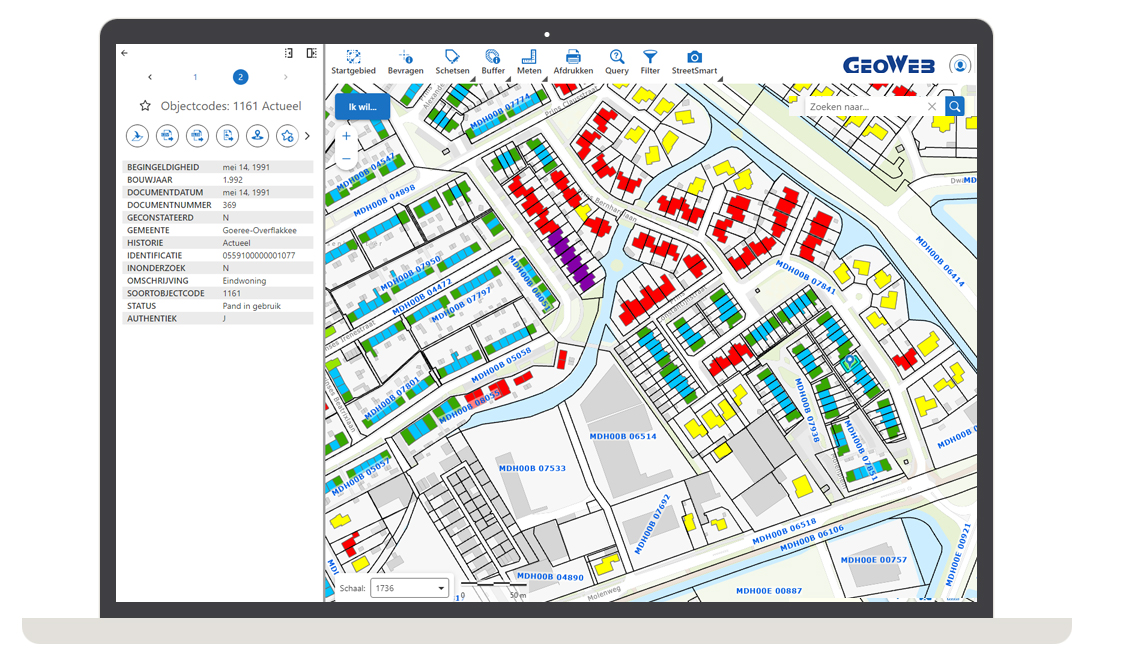
Task: Click the GeoWeb logo
Action: (889, 65)
